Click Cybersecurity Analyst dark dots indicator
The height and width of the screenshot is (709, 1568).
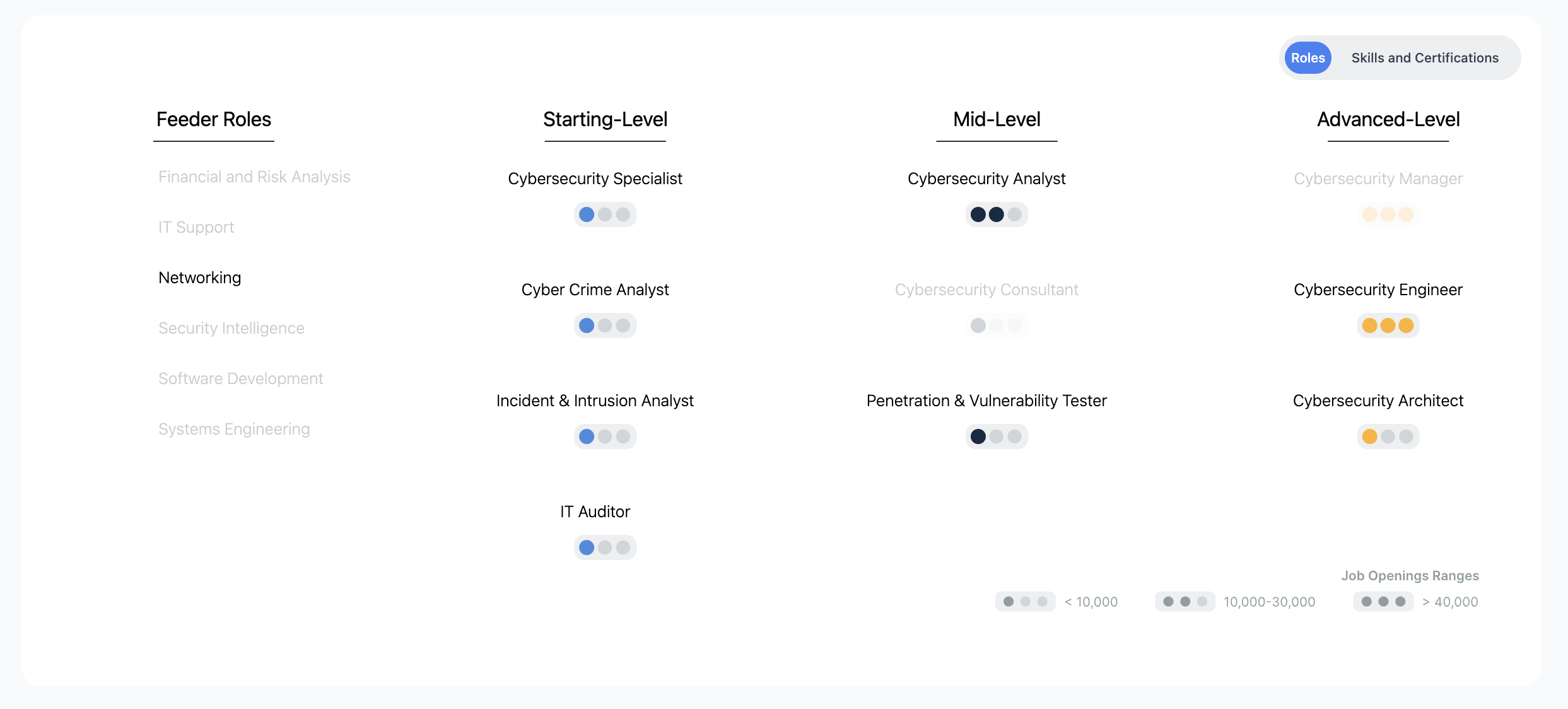(x=996, y=214)
